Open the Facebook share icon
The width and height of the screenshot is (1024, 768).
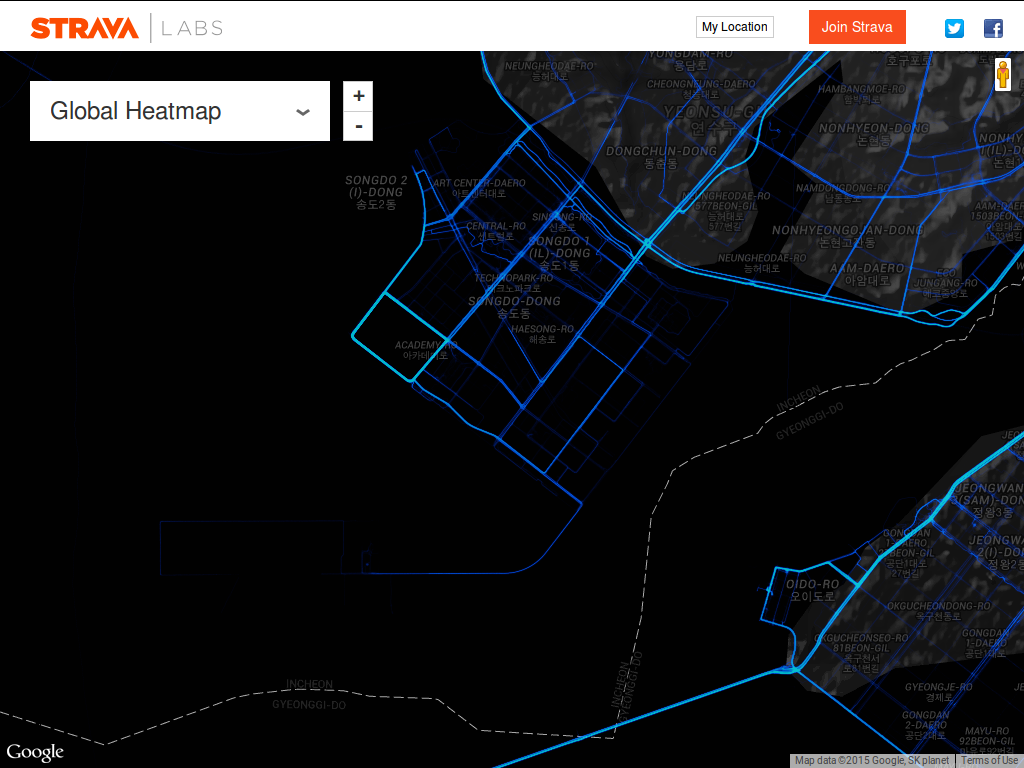[x=993, y=28]
